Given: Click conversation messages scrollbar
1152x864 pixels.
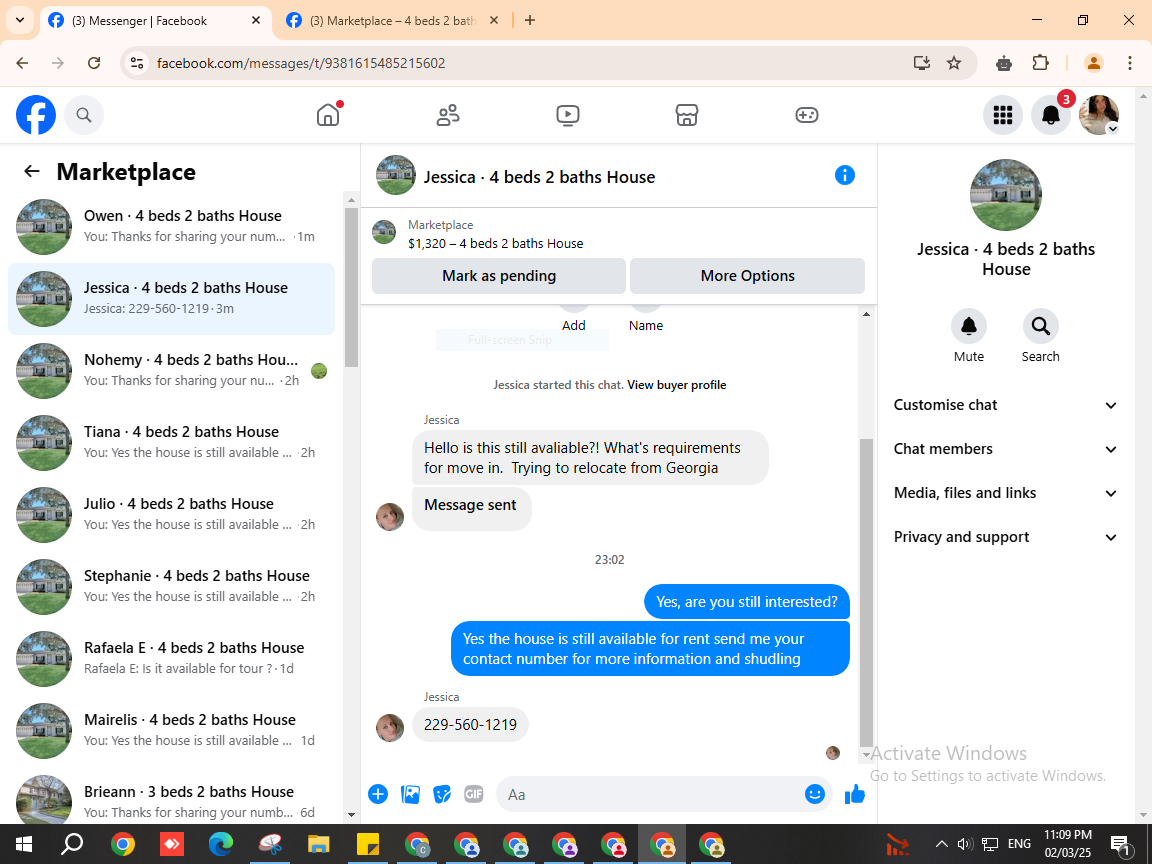Looking at the screenshot, I should coord(866,591).
